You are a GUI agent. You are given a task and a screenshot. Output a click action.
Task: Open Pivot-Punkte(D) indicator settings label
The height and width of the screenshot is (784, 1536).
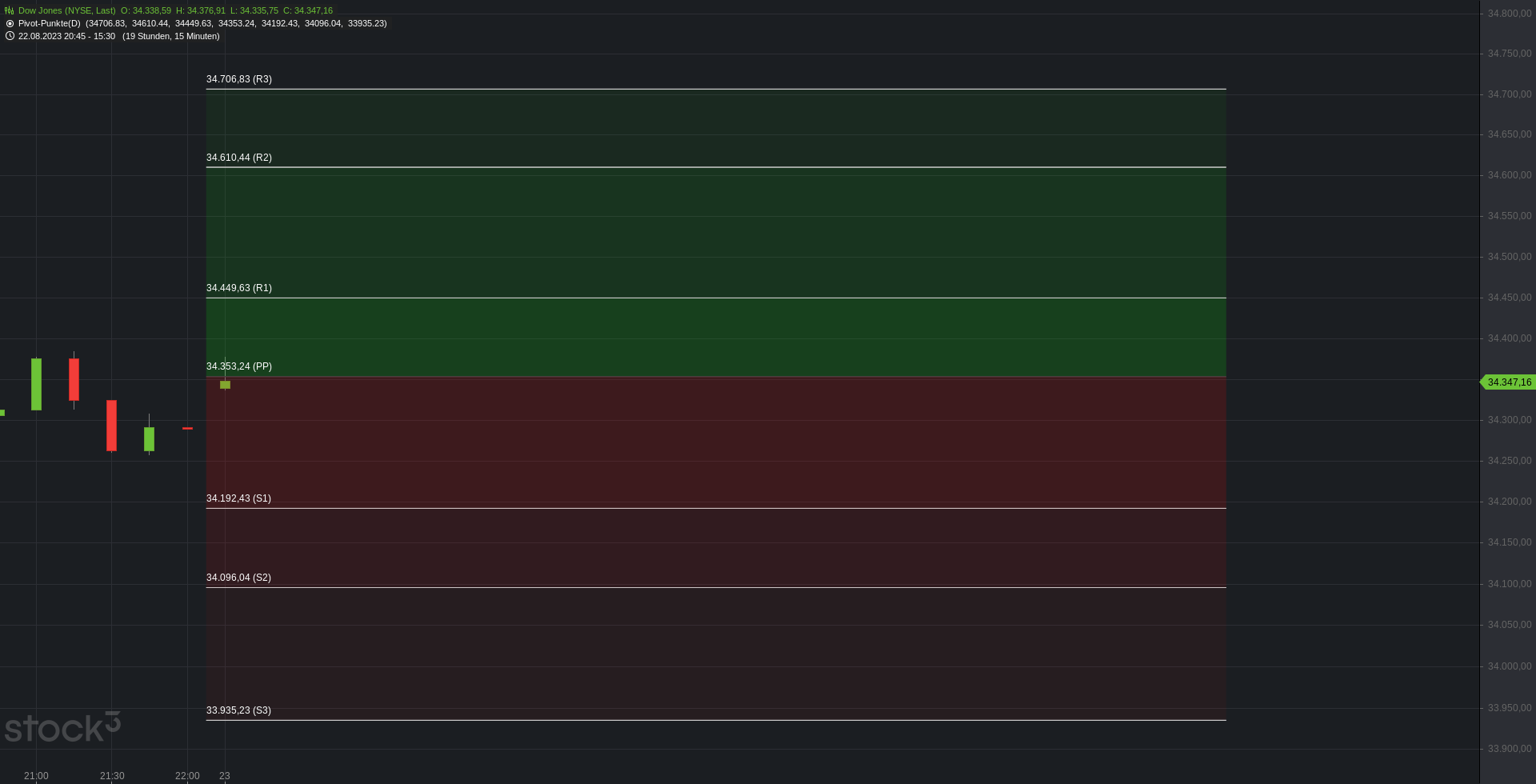coord(50,23)
